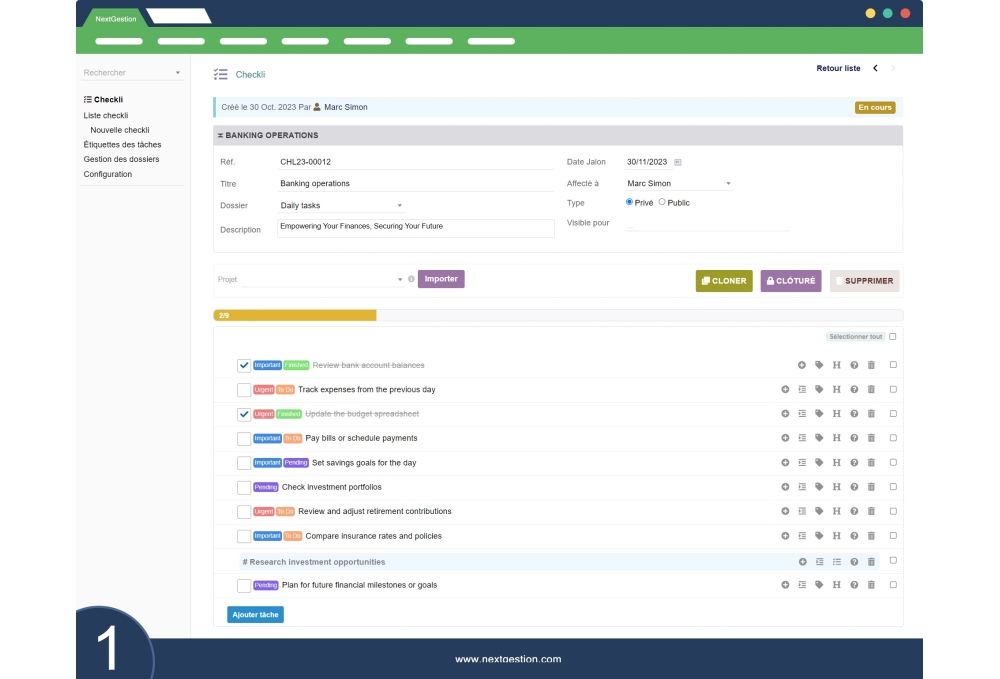The image size is (1000, 679).
Task: Click list icon on Research investment opportunities heading
Action: tap(836, 561)
